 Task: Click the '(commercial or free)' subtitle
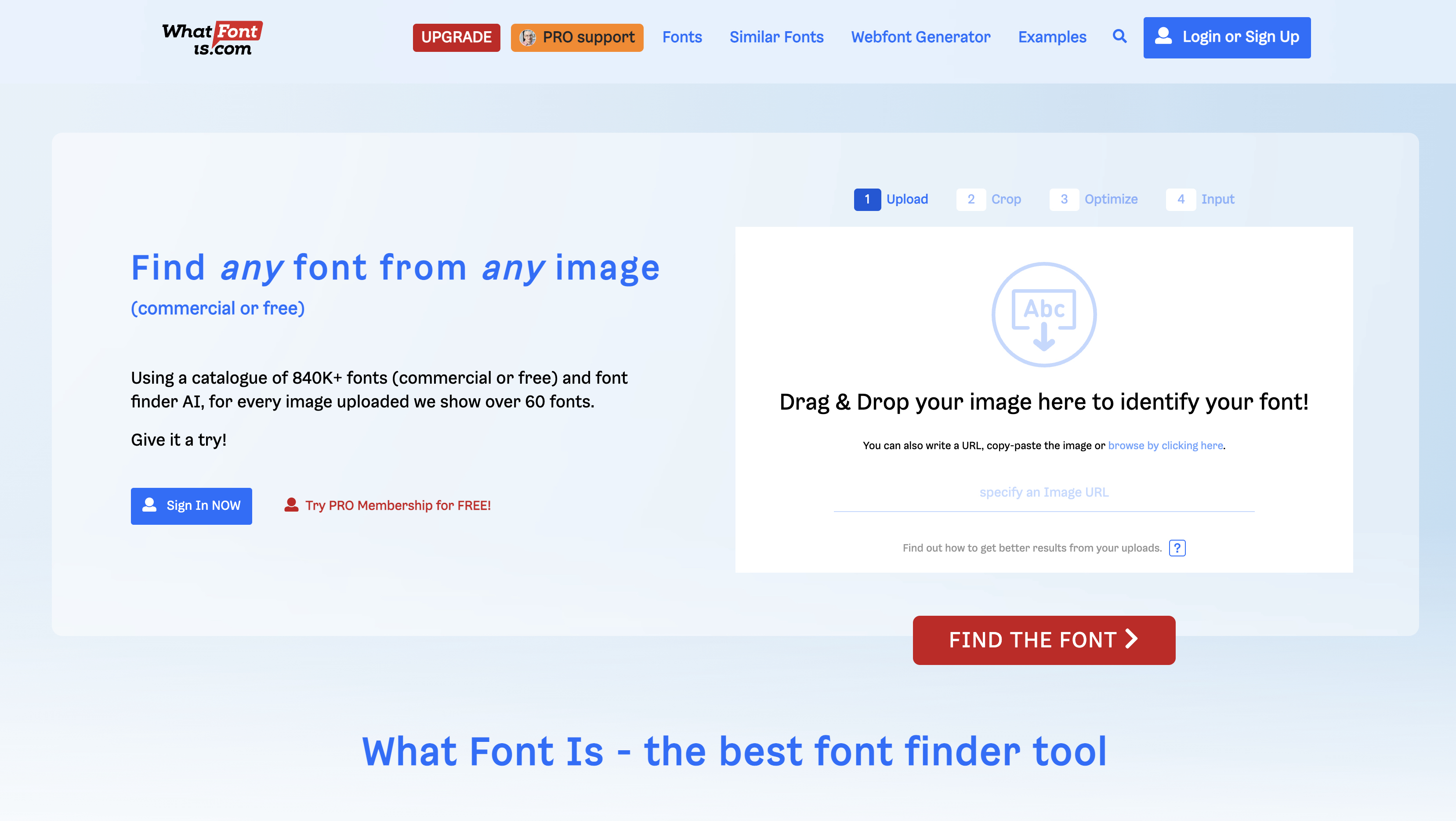(x=217, y=308)
